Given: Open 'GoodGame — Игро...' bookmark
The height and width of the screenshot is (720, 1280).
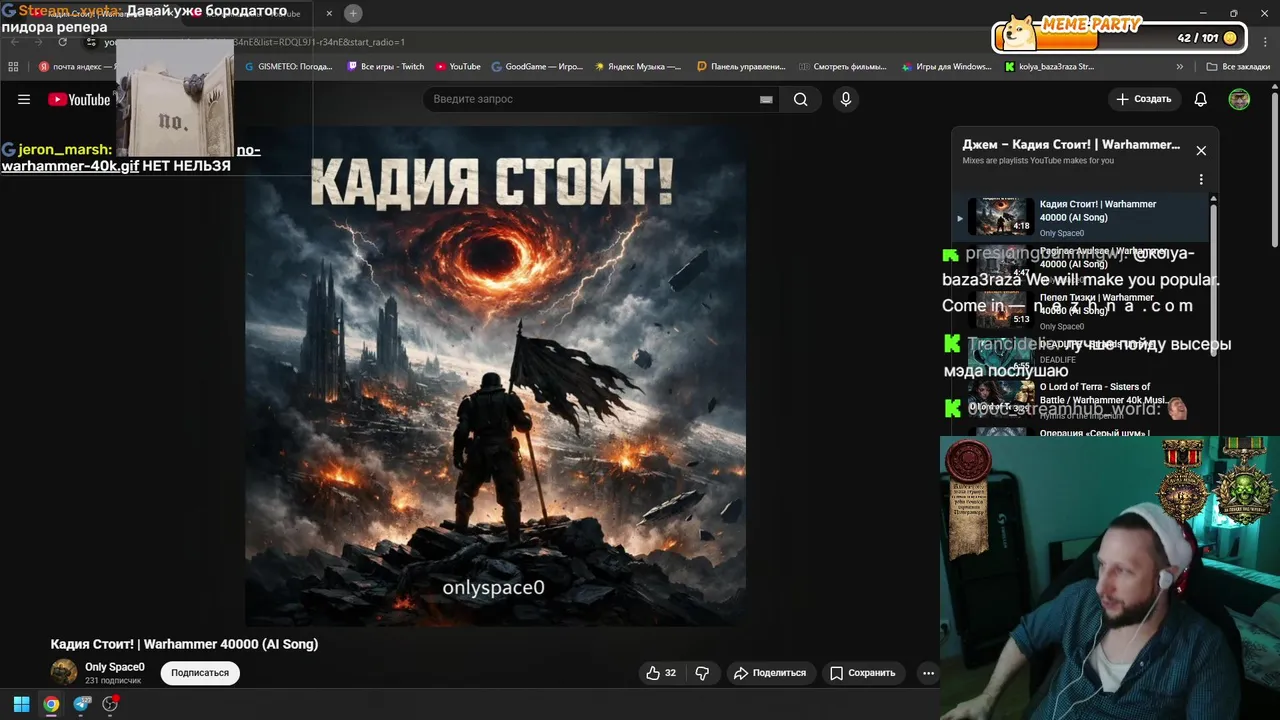Looking at the screenshot, I should click(537, 67).
